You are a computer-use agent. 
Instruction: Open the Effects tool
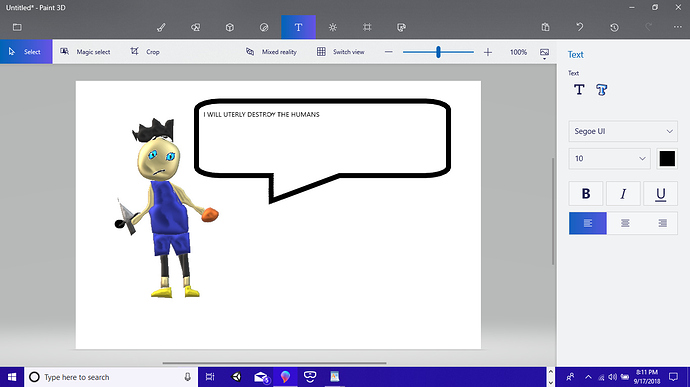pos(333,27)
